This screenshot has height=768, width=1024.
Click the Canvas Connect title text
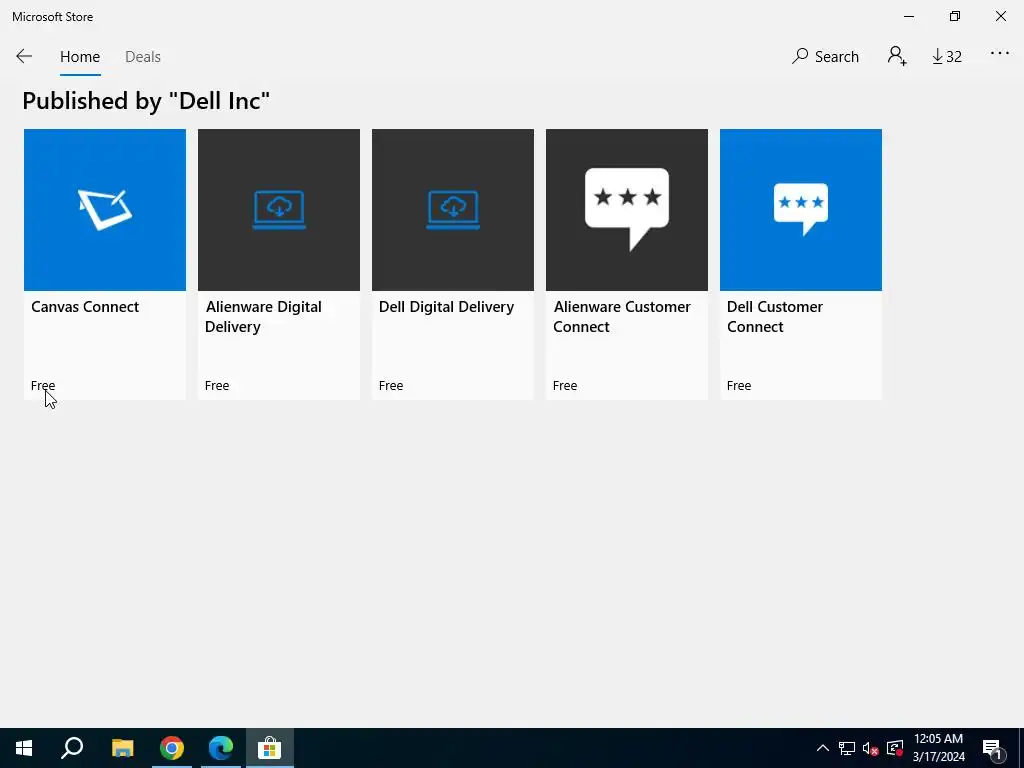(85, 307)
